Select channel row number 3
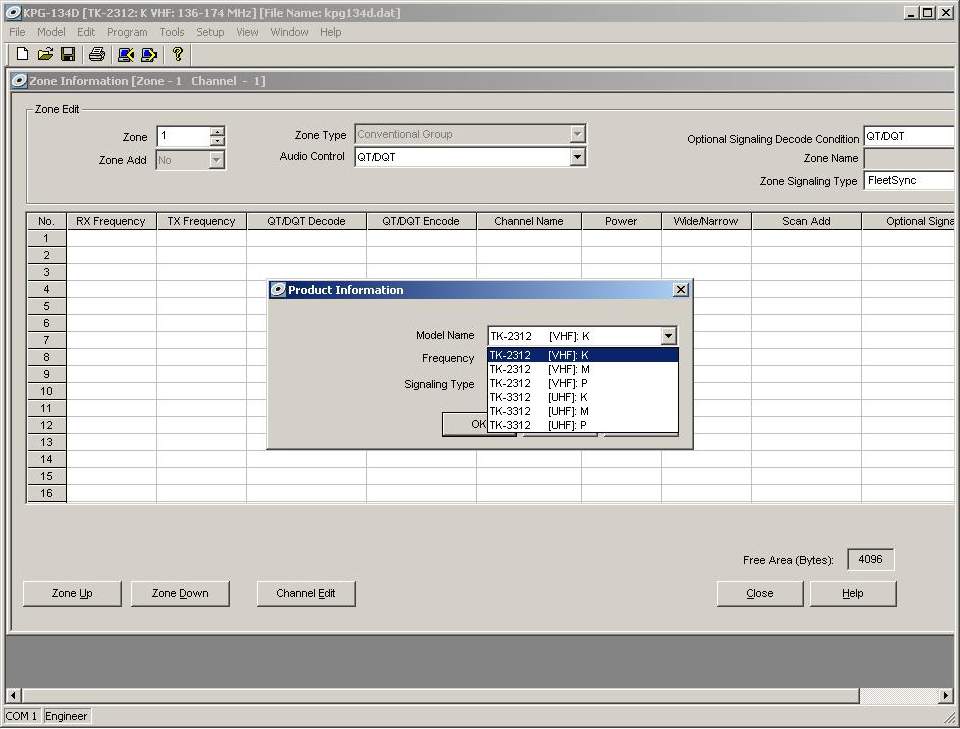Image resolution: width=960 pixels, height=729 pixels. [47, 272]
